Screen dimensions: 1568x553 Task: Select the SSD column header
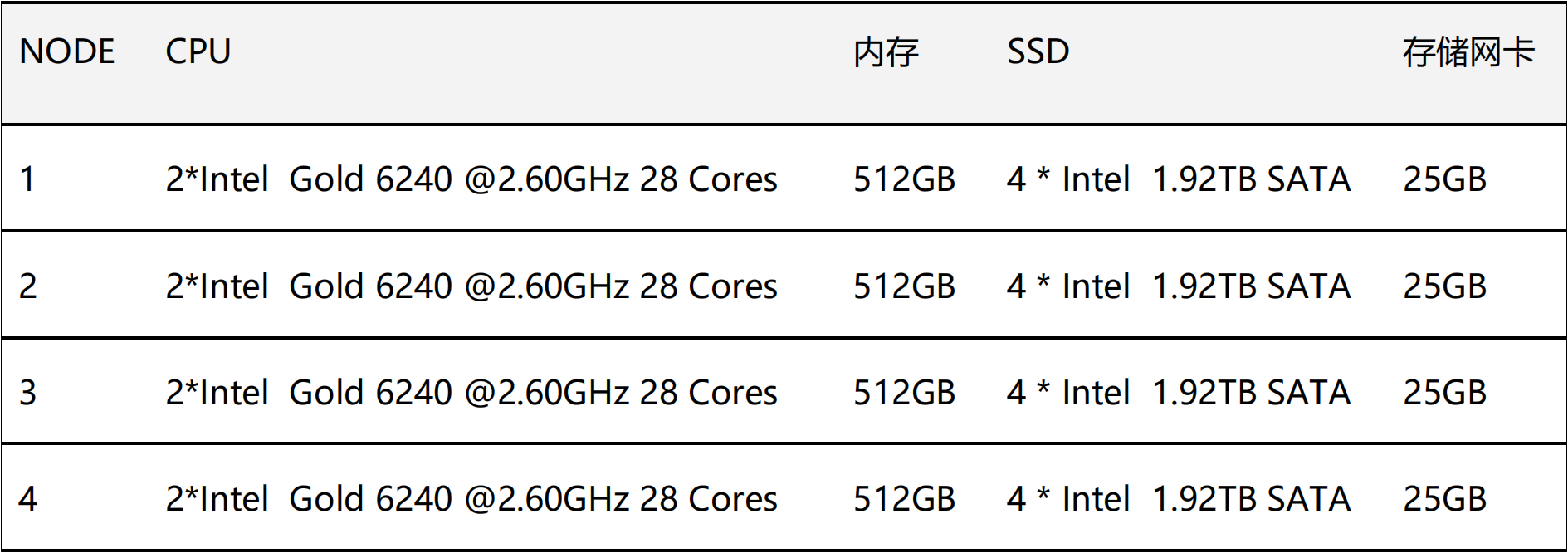[x=1038, y=51]
